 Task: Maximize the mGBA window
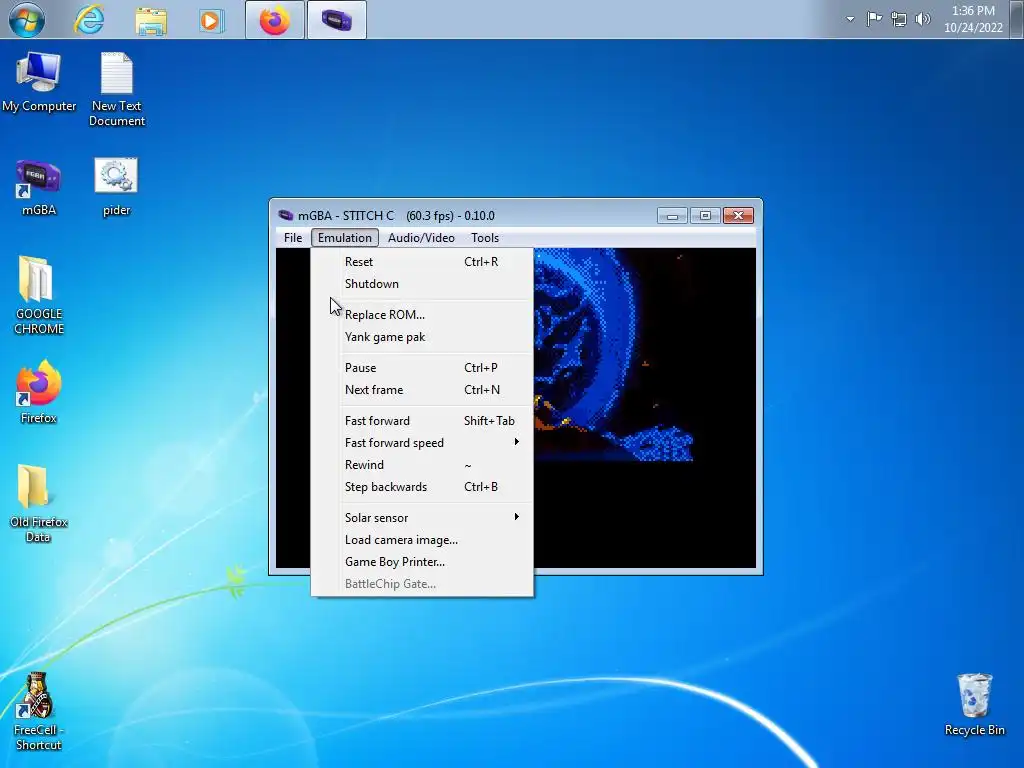pyautogui.click(x=705, y=216)
